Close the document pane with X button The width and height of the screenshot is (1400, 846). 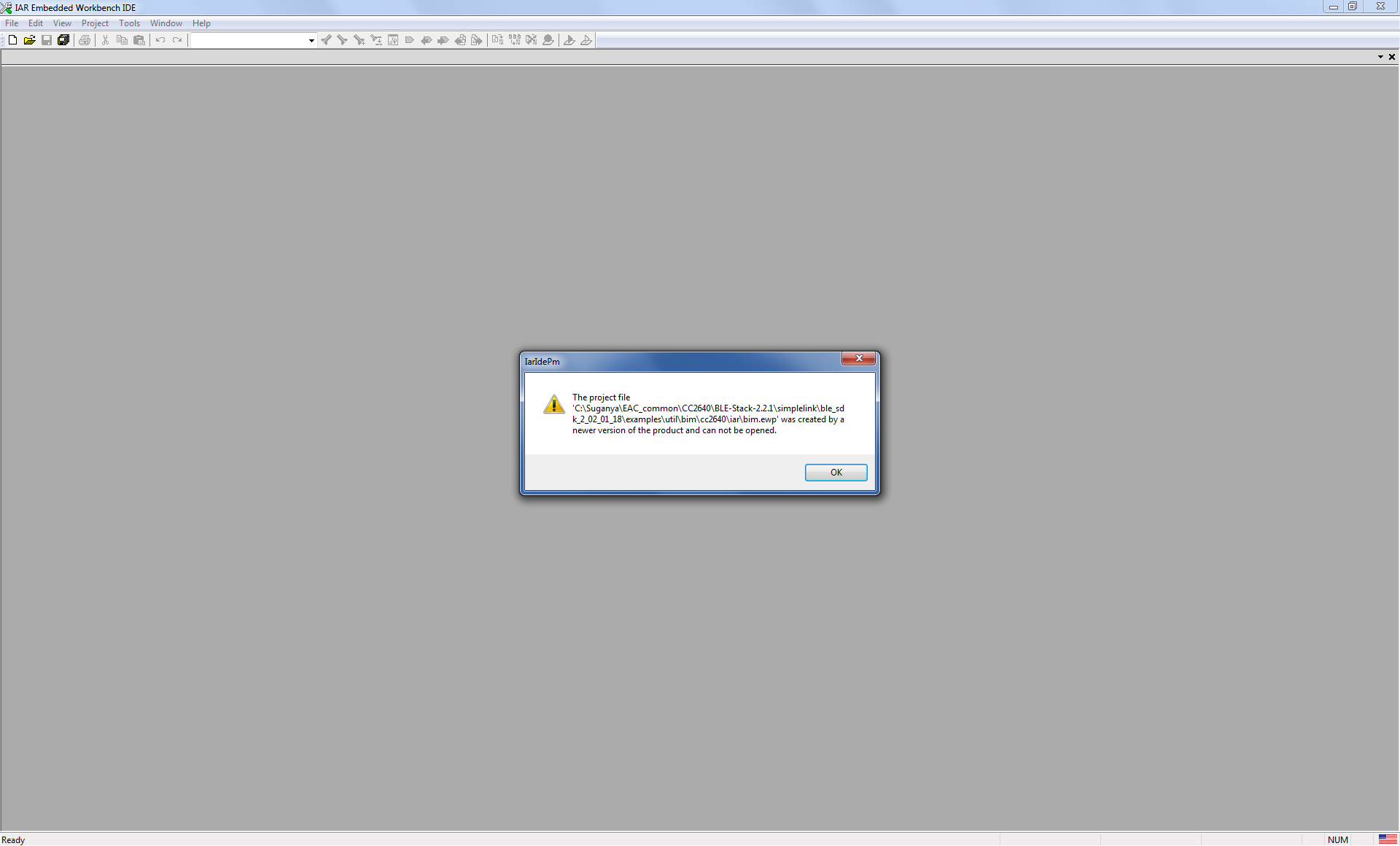pos(1391,57)
